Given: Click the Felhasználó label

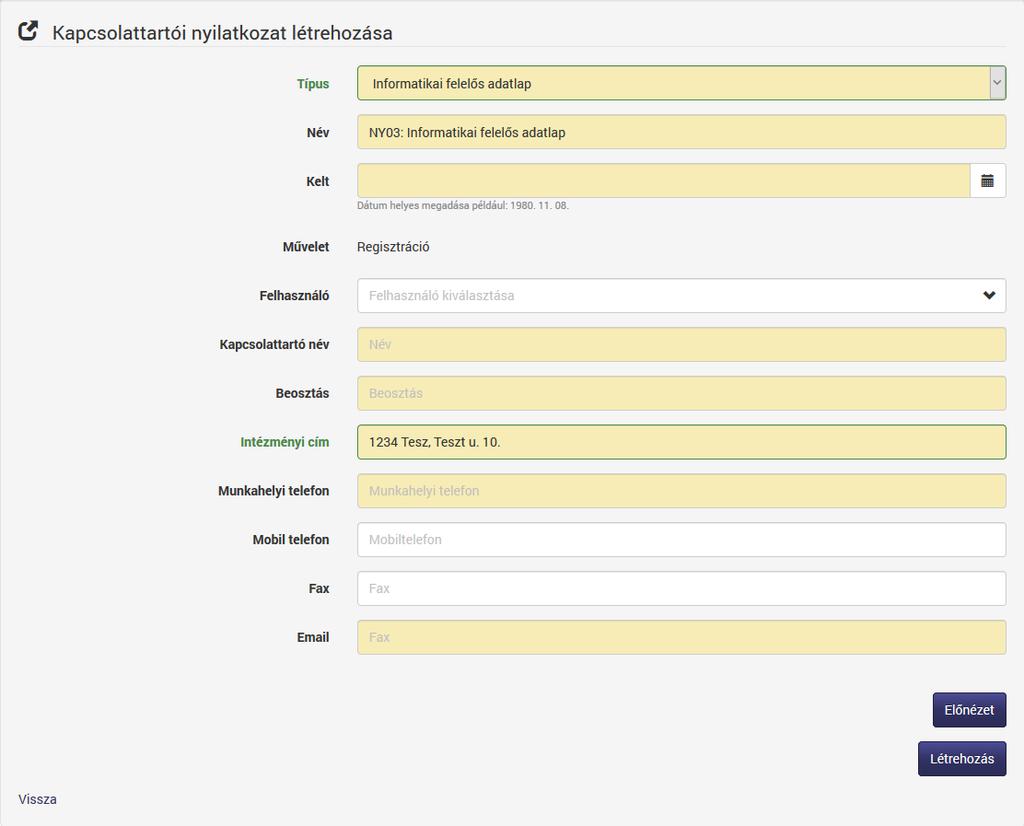Looking at the screenshot, I should click(294, 296).
